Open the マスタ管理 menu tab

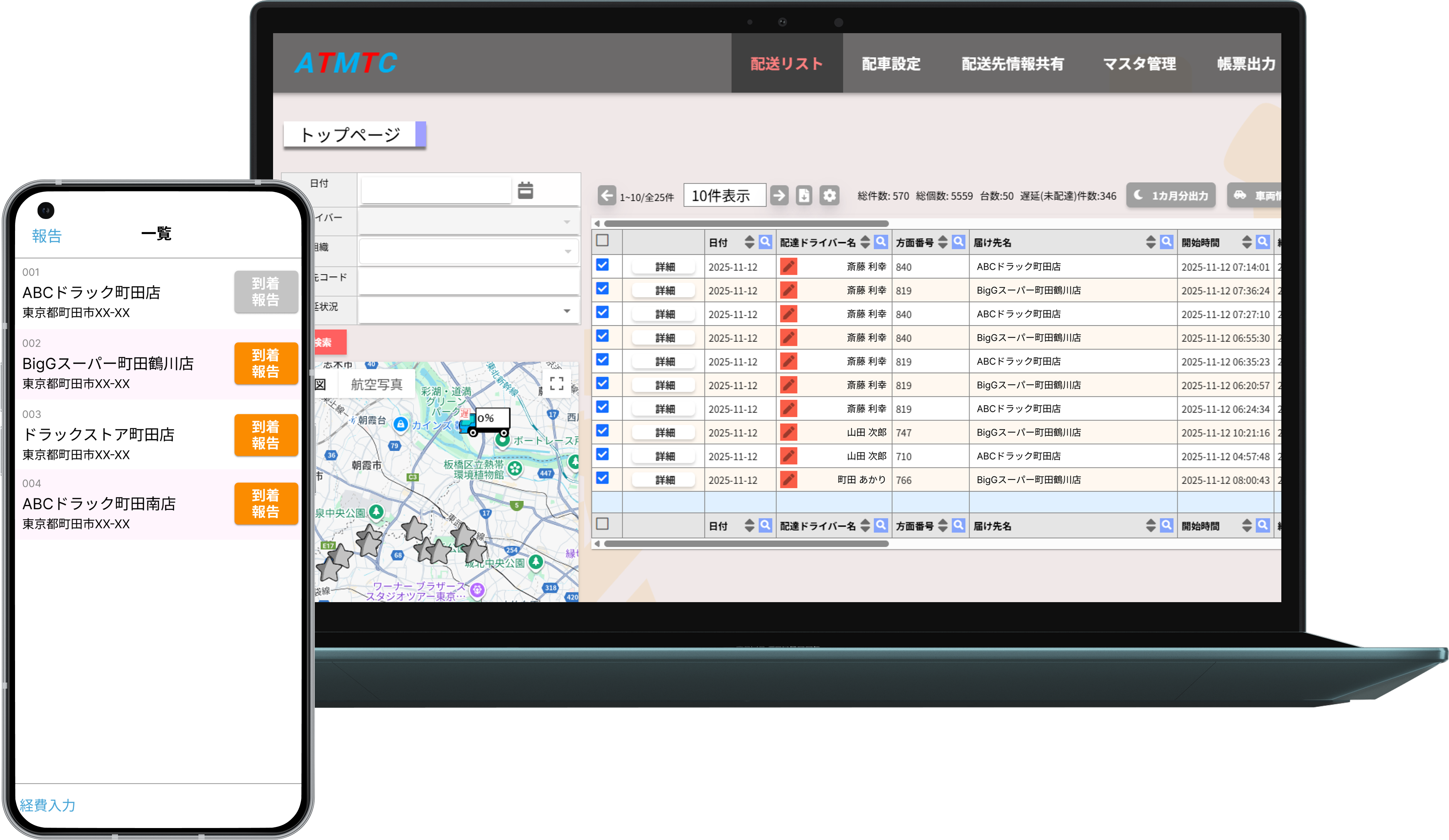1139,64
